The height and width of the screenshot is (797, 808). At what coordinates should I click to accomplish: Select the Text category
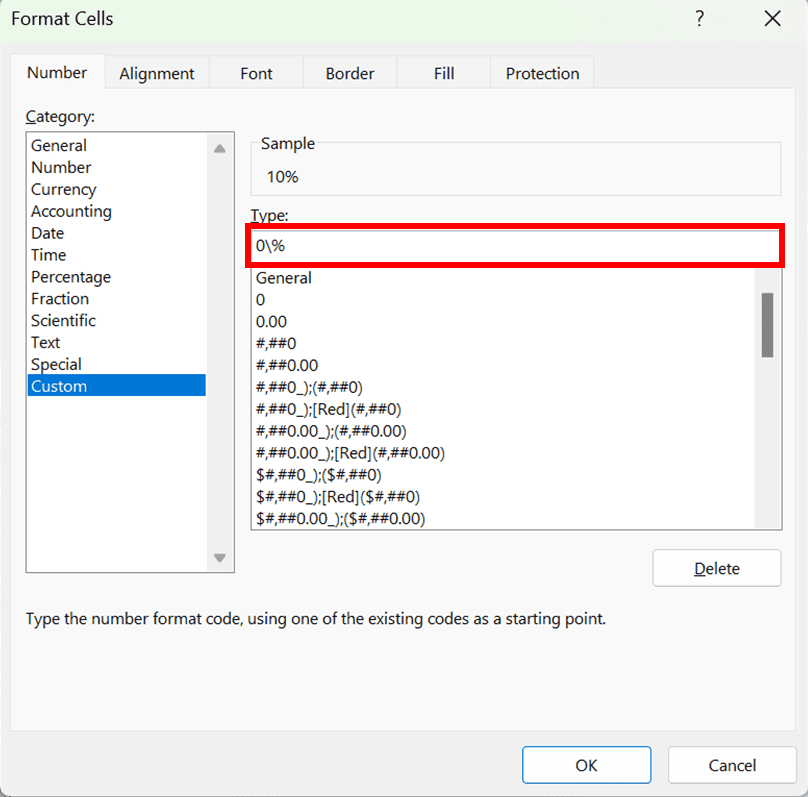tap(117, 343)
